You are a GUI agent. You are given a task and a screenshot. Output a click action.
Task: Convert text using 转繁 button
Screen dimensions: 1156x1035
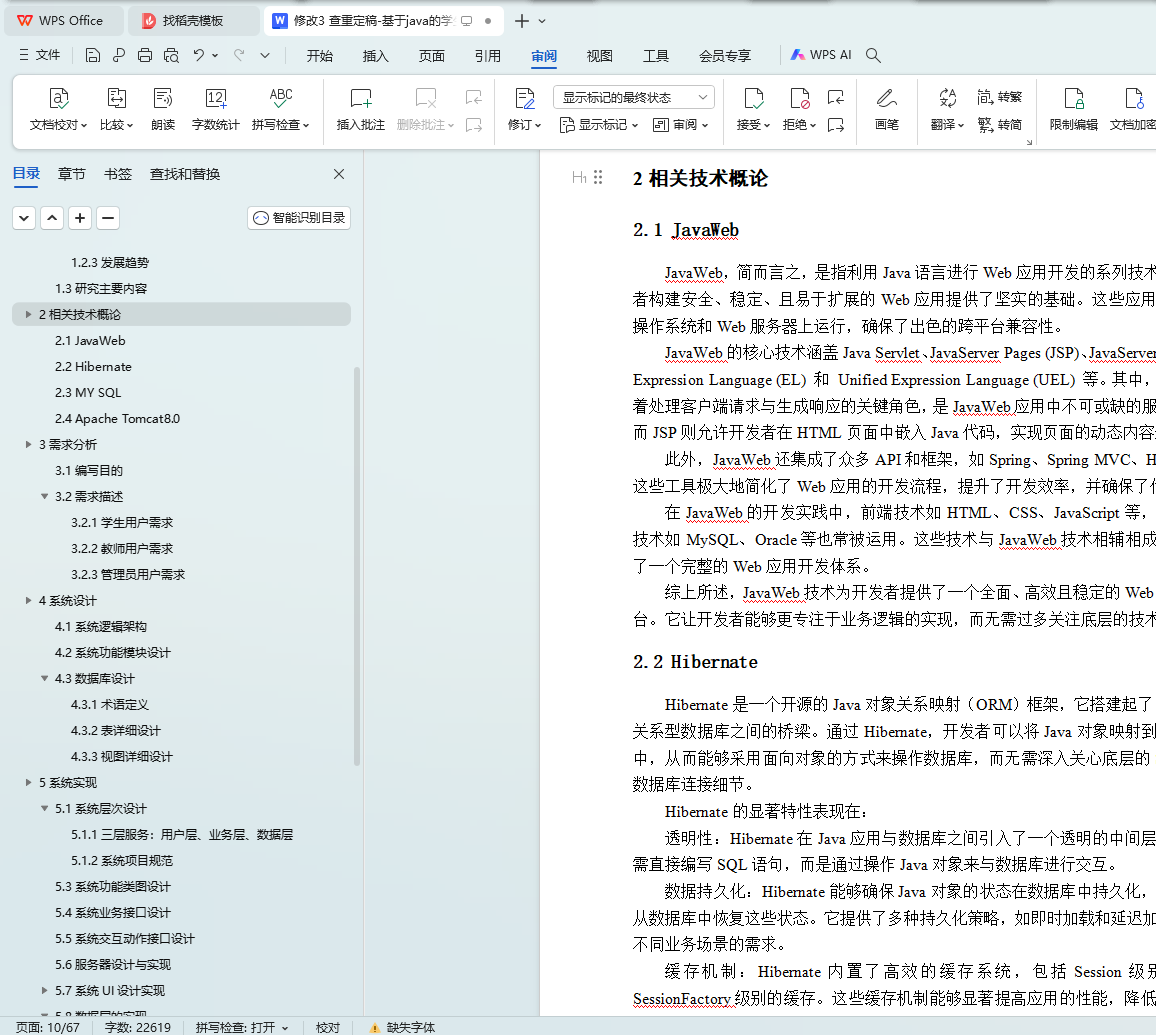1000,97
